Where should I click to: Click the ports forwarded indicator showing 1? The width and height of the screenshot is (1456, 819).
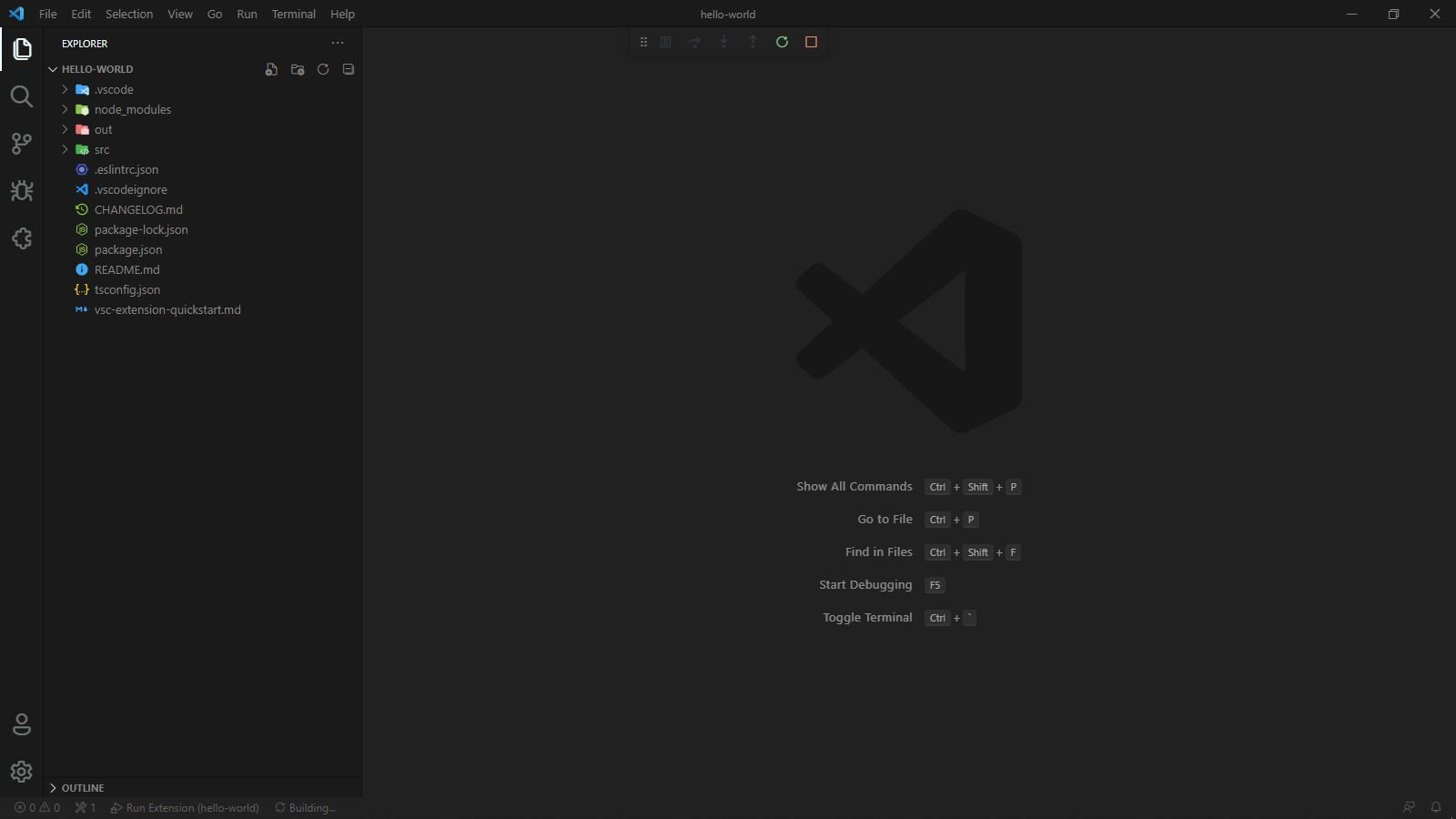(x=86, y=807)
